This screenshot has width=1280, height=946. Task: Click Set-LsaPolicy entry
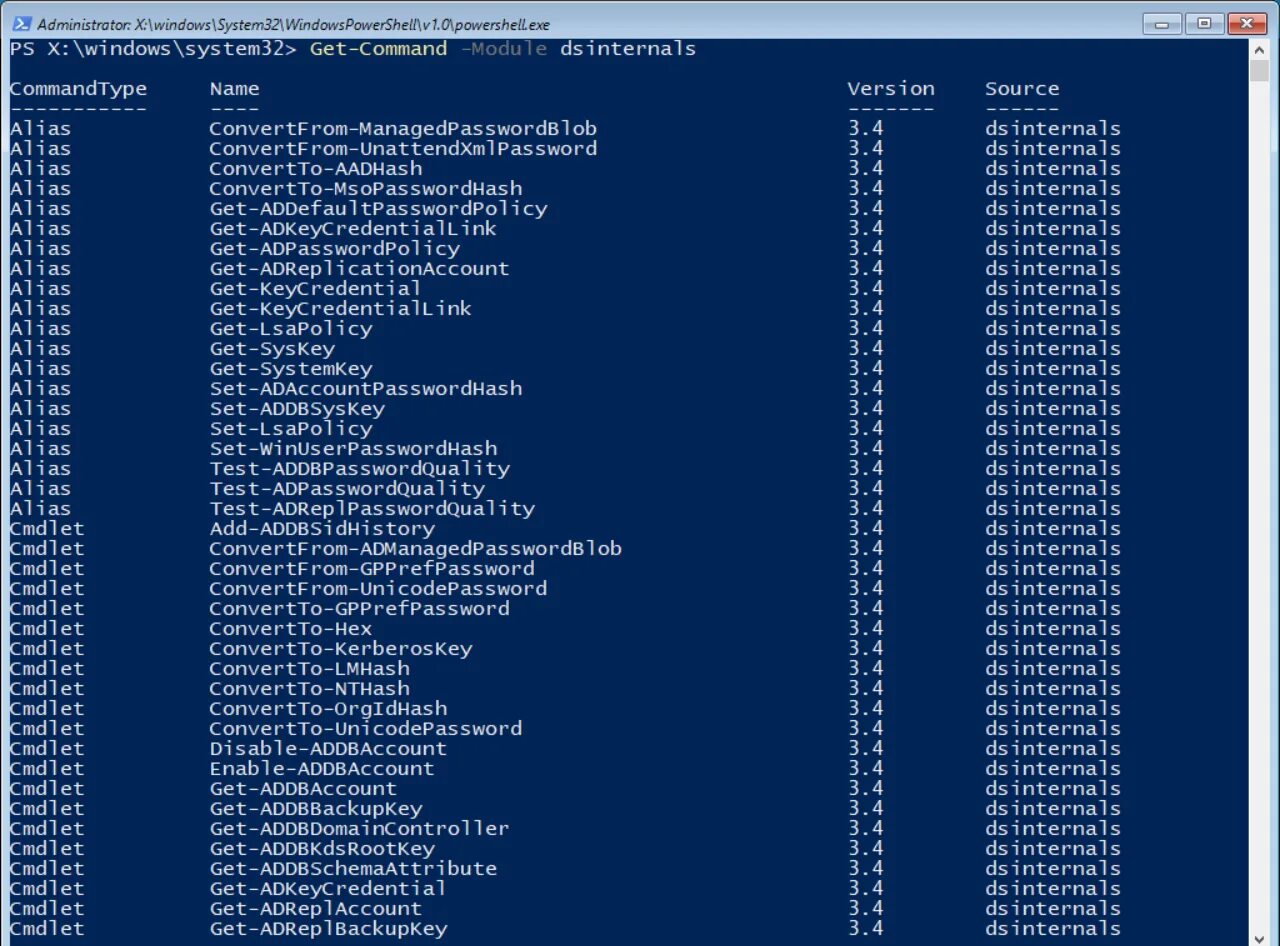pyautogui.click(x=291, y=429)
